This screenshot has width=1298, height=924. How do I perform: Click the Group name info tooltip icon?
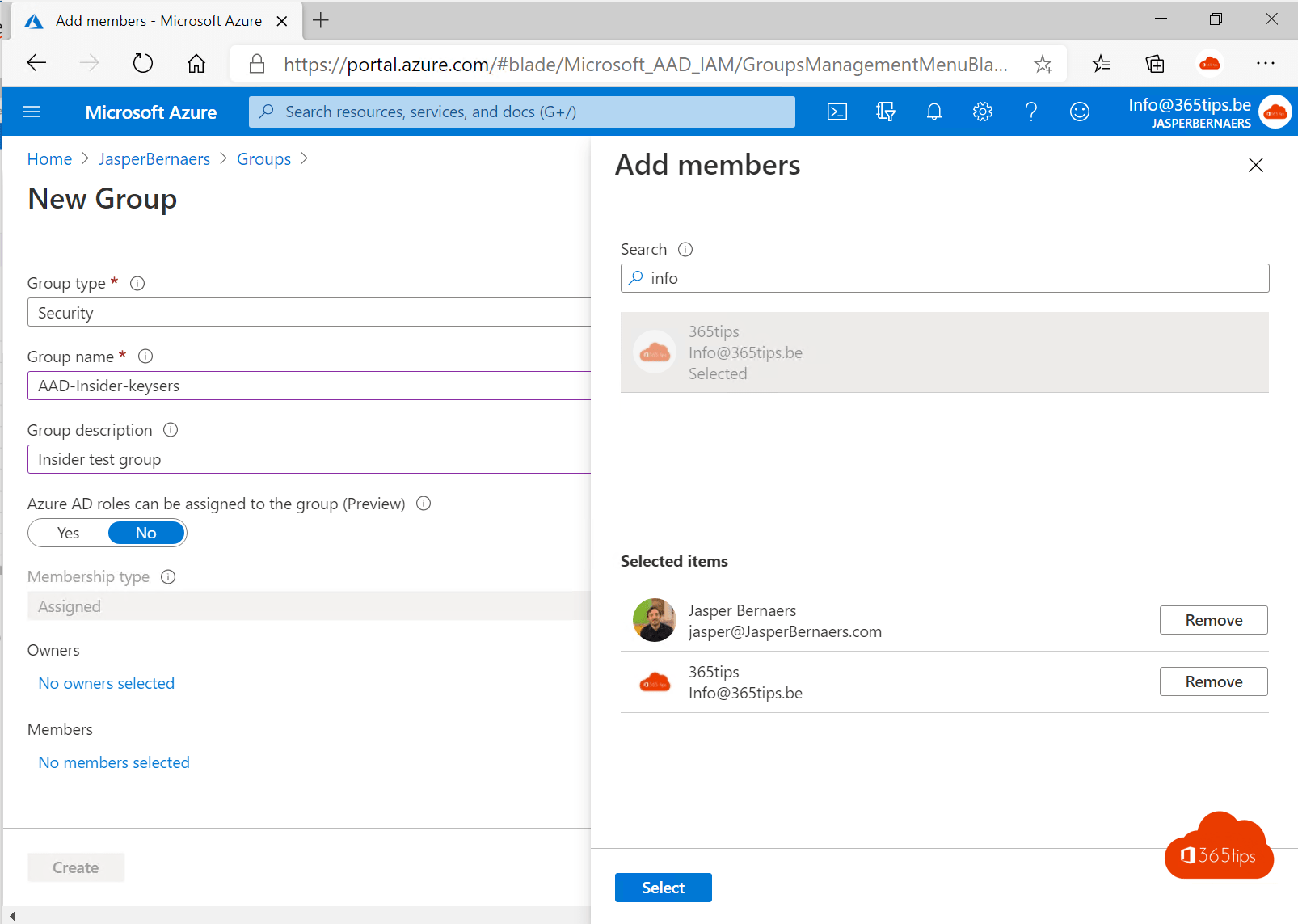(x=145, y=356)
